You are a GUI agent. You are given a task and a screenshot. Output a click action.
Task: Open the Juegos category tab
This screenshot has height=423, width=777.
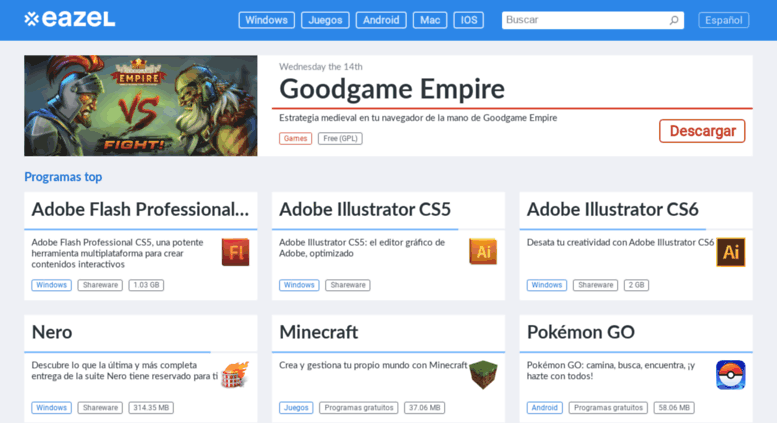[x=325, y=20]
